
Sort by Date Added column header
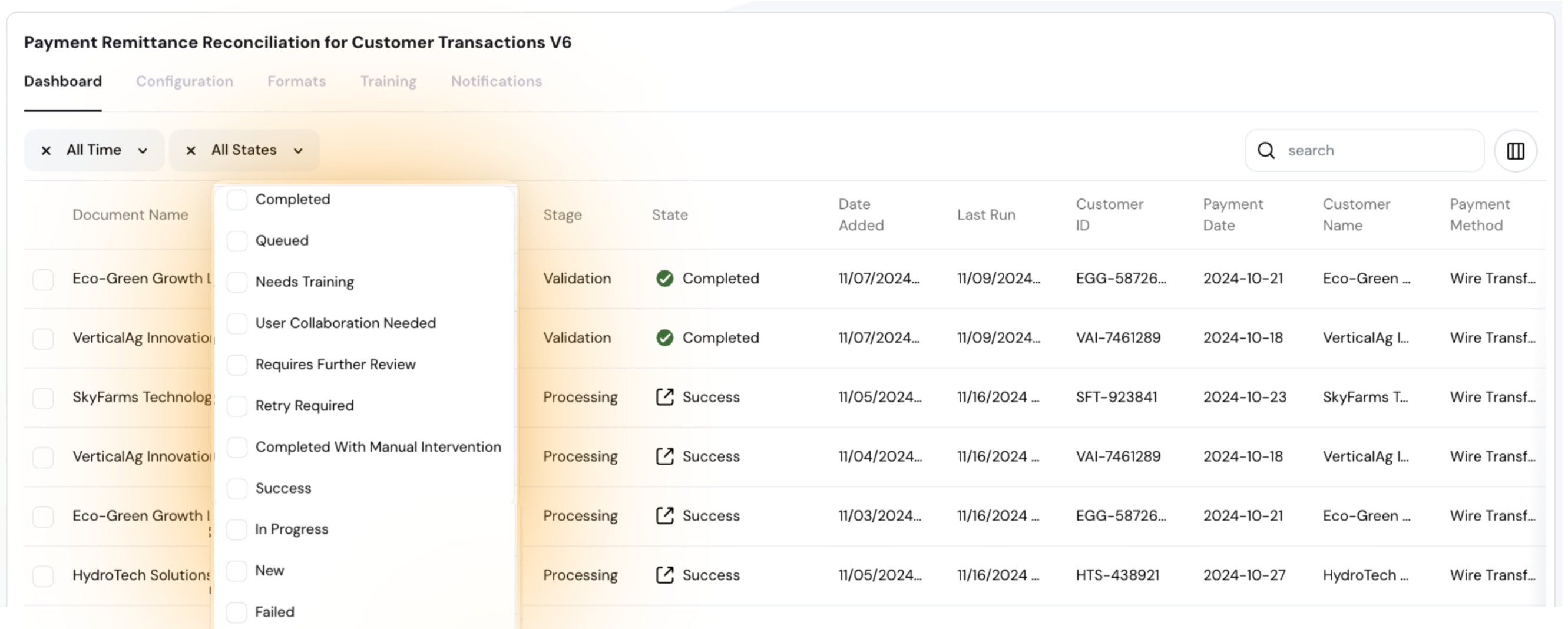tap(861, 215)
